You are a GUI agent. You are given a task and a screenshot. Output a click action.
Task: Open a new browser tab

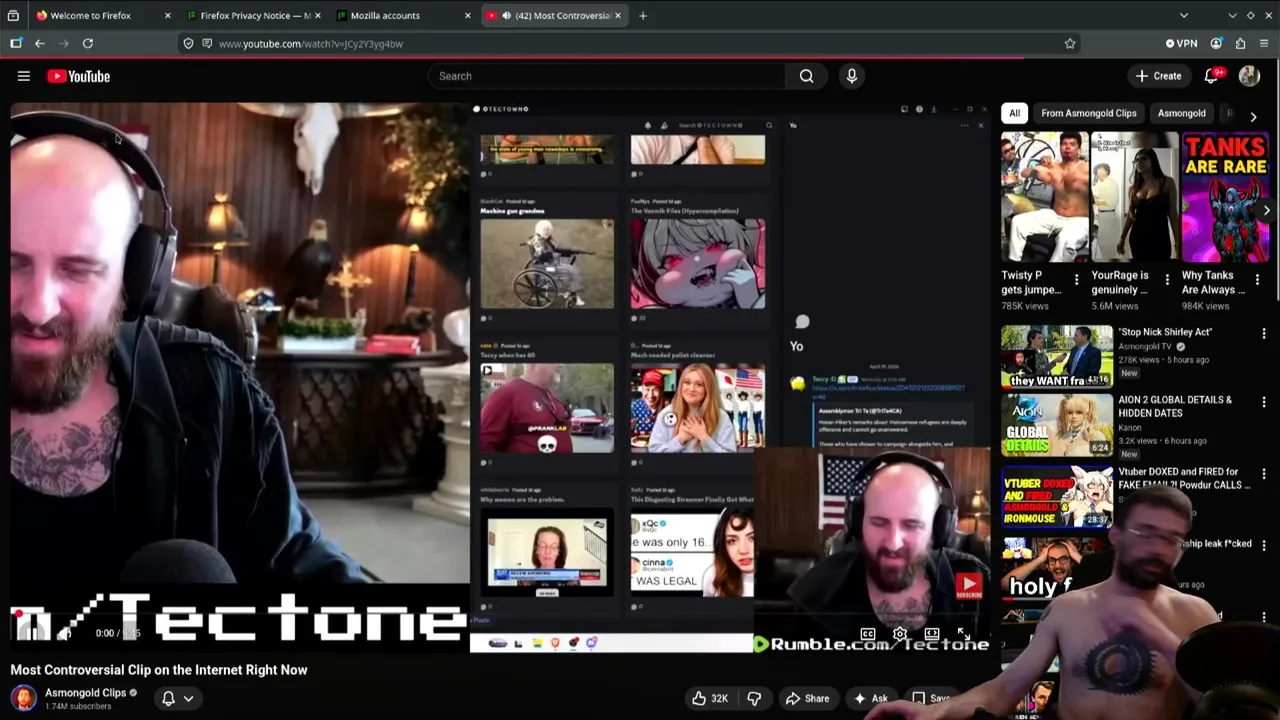coord(643,15)
